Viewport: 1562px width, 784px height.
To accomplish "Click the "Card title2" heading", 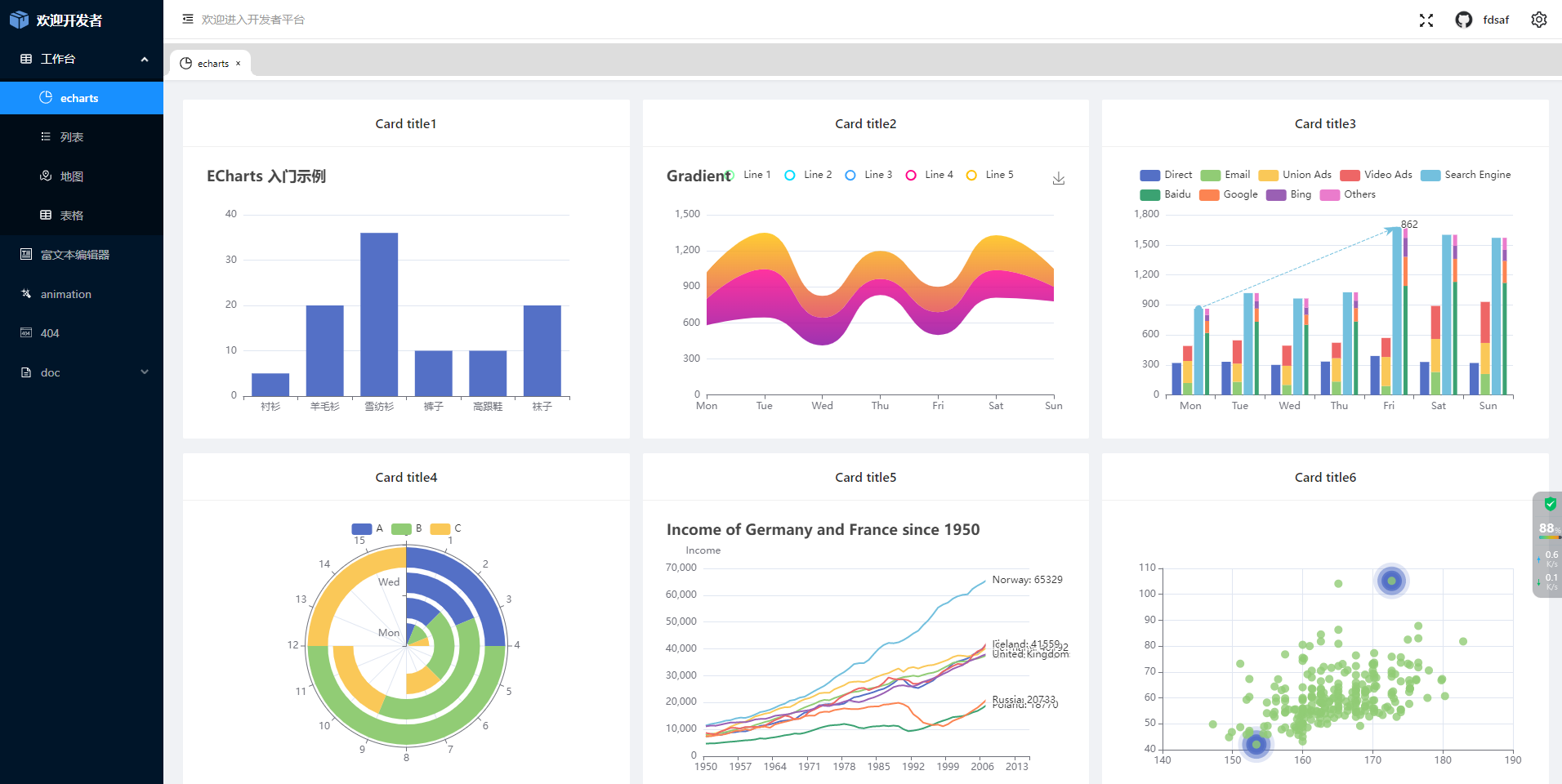I will (x=866, y=123).
